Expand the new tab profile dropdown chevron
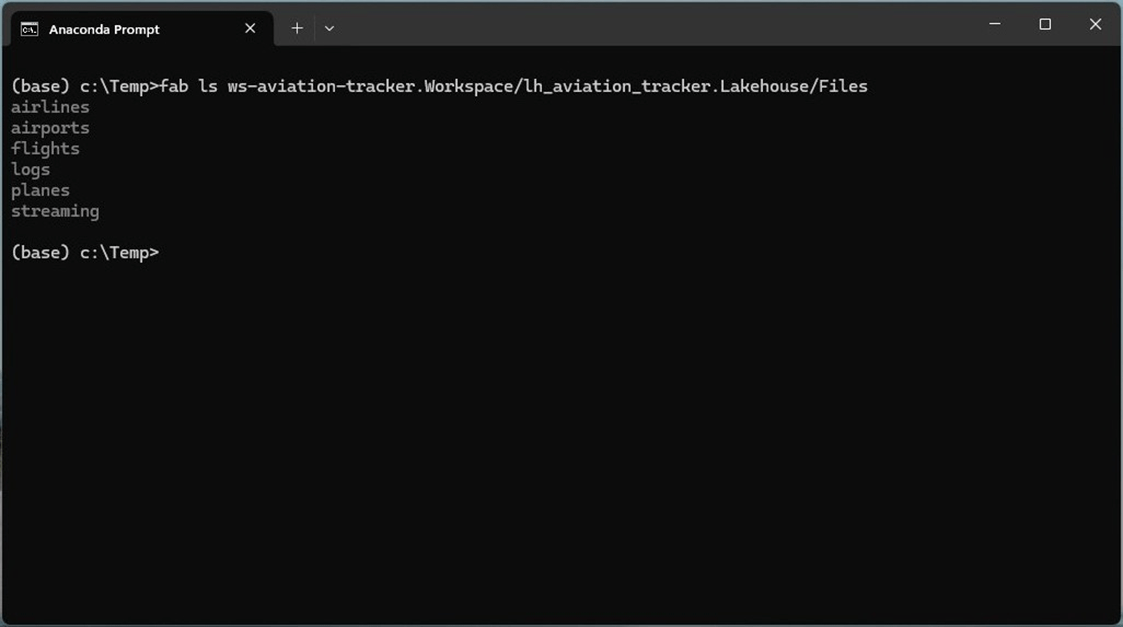 click(329, 29)
